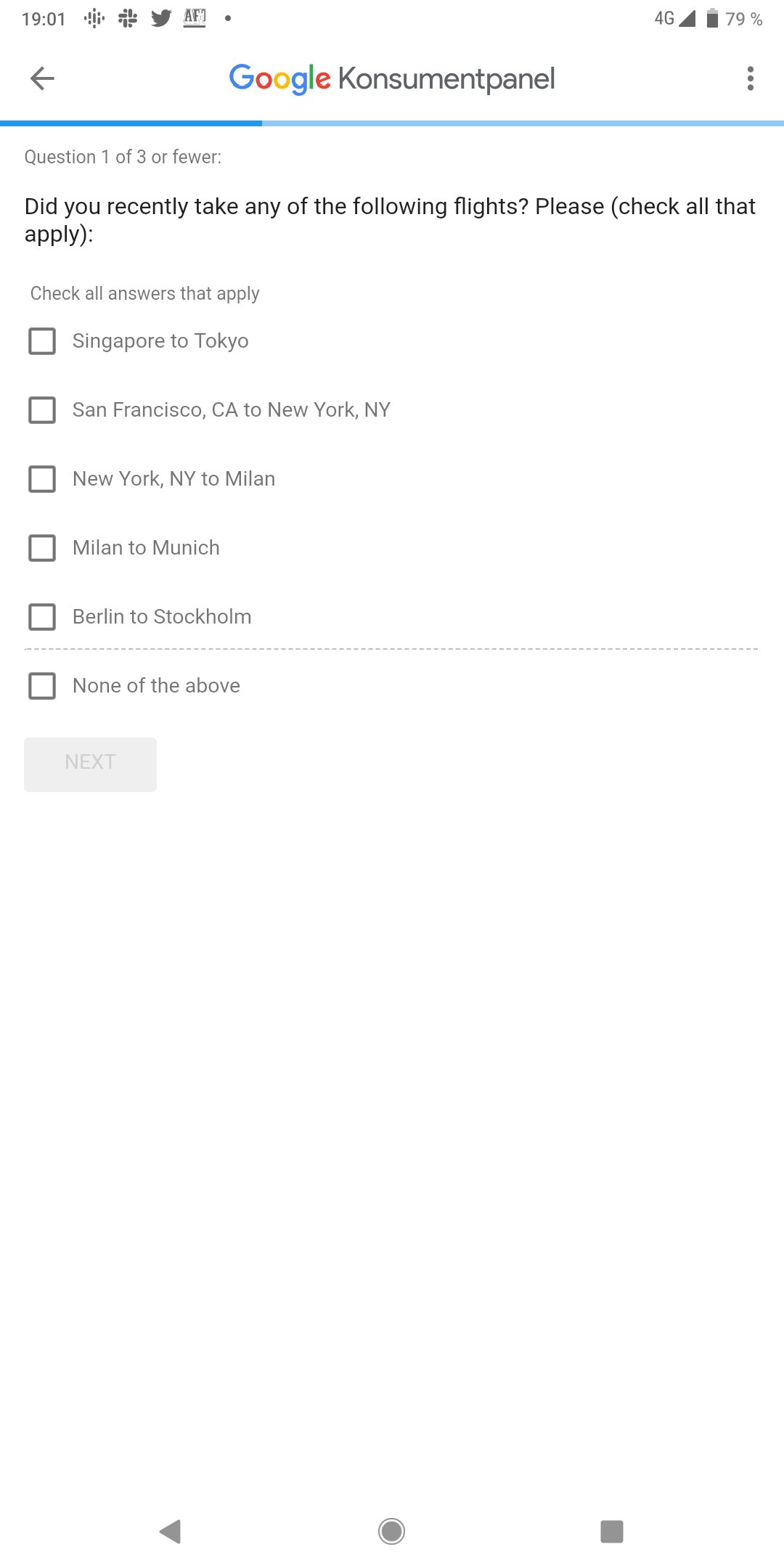784x1568 pixels.
Task: Tap the Google Podcasts status bar icon
Action: tap(94, 19)
